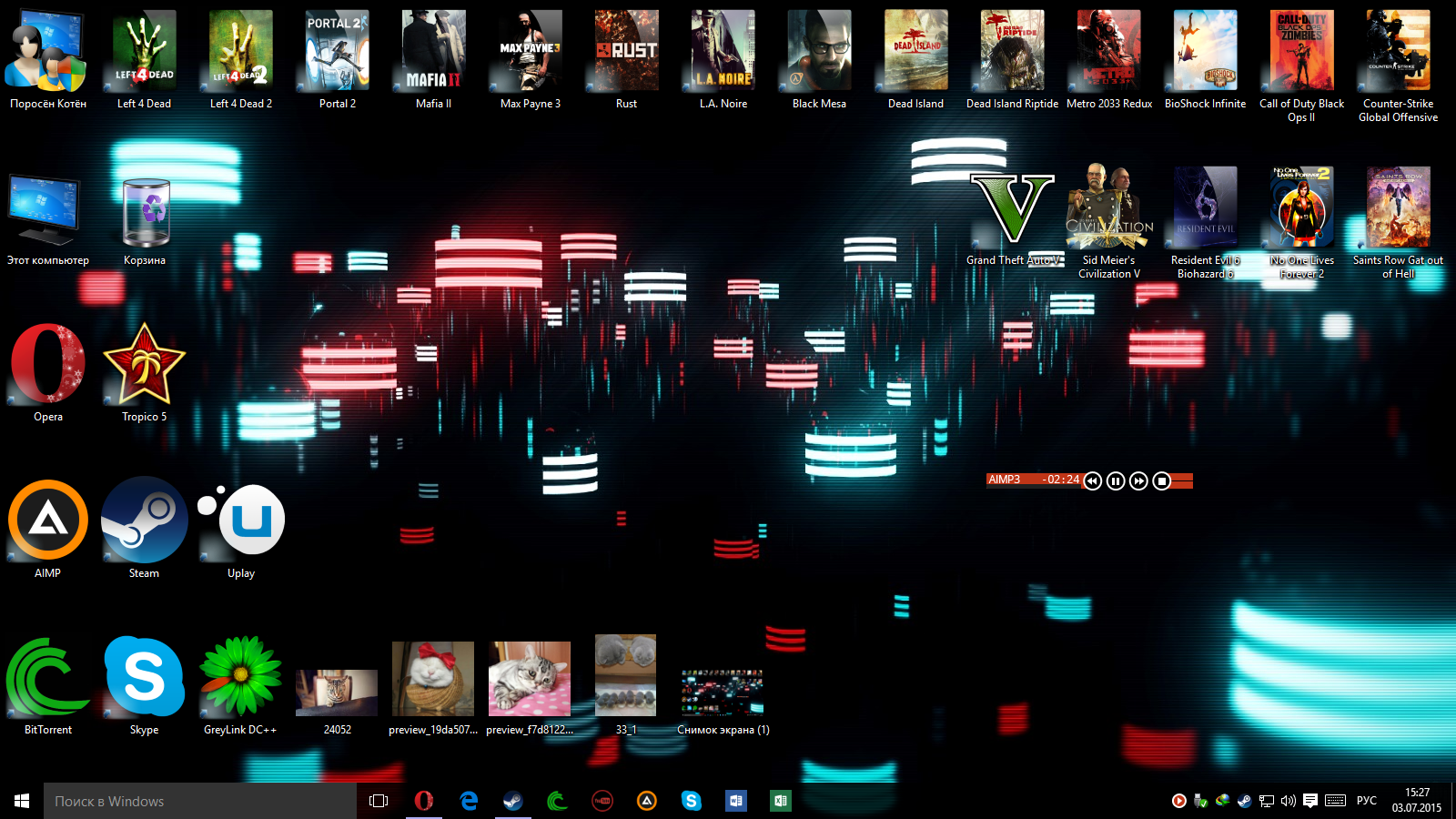
Task: Click the preview_19da507 image file
Action: click(433, 679)
